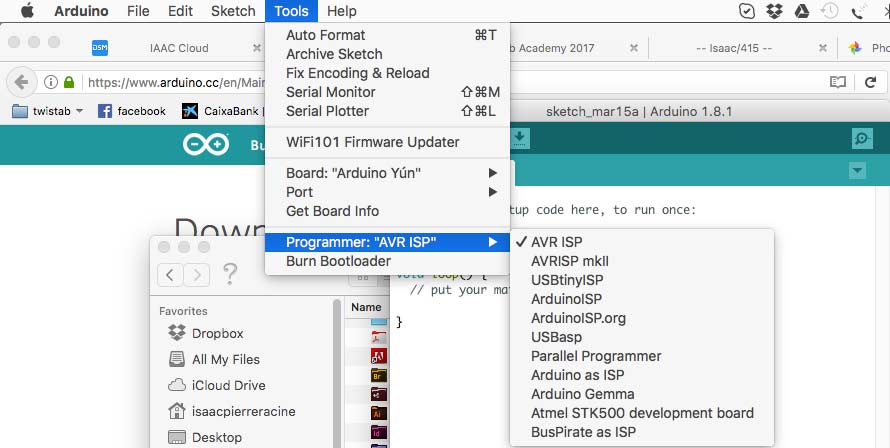Screen dimensions: 890x448
Task: Click the site information icon in address bar
Action: click(51, 82)
